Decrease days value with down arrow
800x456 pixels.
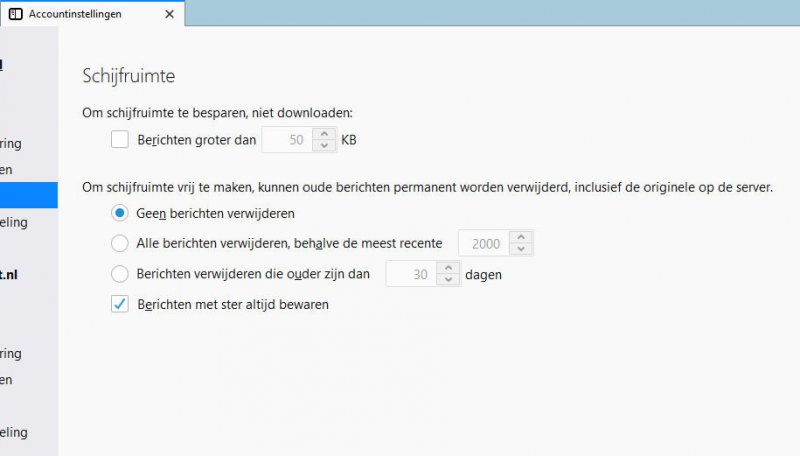point(448,279)
